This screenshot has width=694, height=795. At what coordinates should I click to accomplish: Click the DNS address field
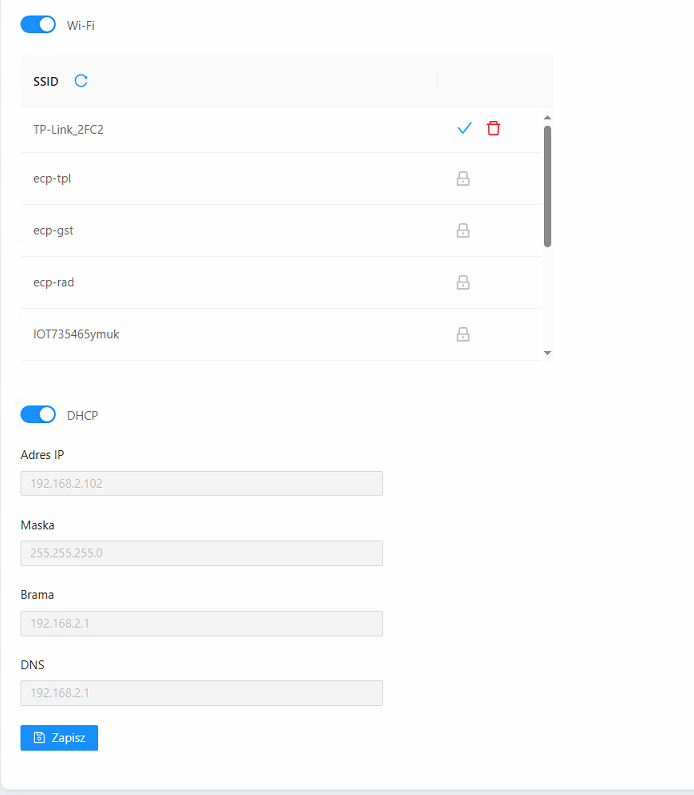pos(201,694)
